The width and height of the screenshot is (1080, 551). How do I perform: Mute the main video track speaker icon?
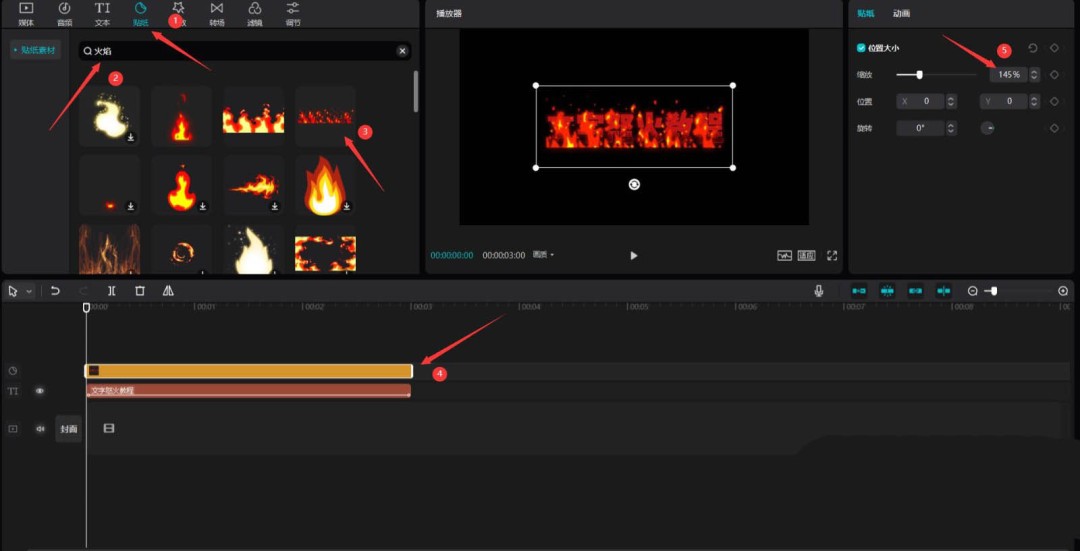[40, 429]
